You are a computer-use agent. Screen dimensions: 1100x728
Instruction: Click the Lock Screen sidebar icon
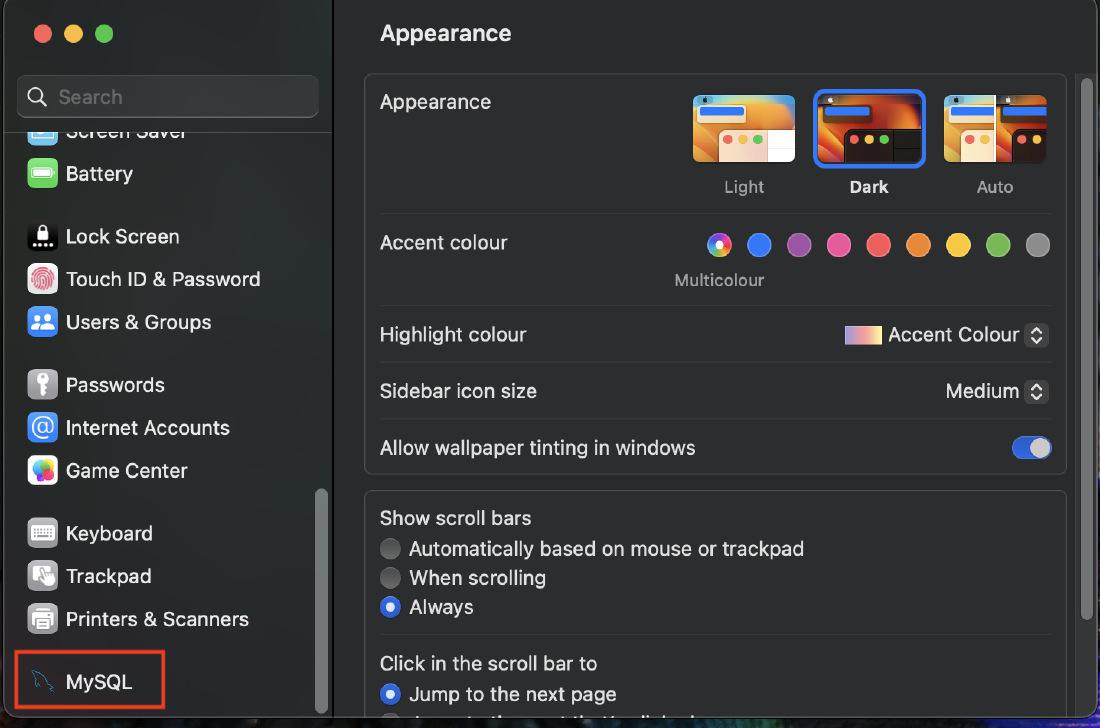click(x=42, y=237)
